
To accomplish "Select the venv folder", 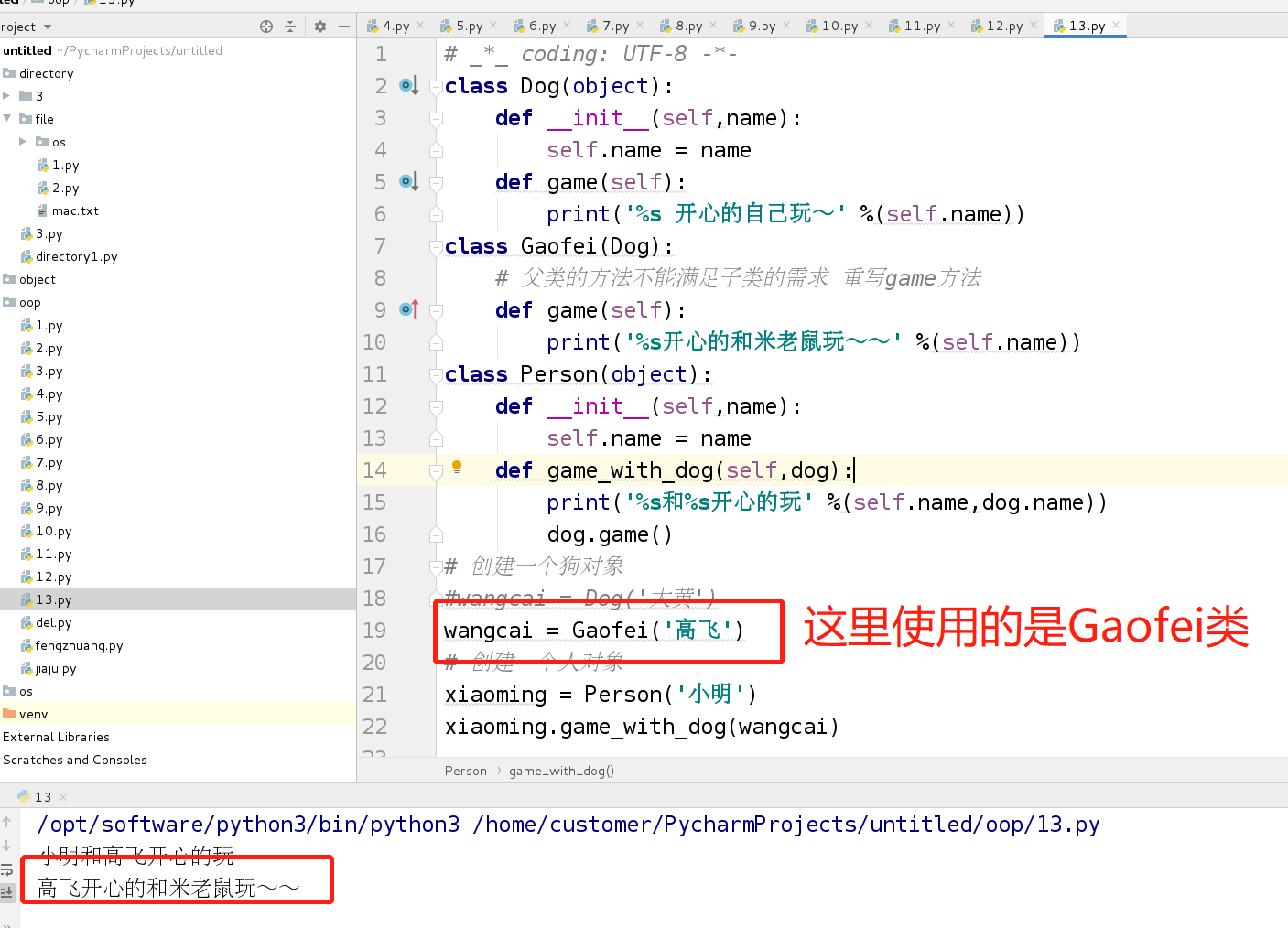I will coord(33,714).
